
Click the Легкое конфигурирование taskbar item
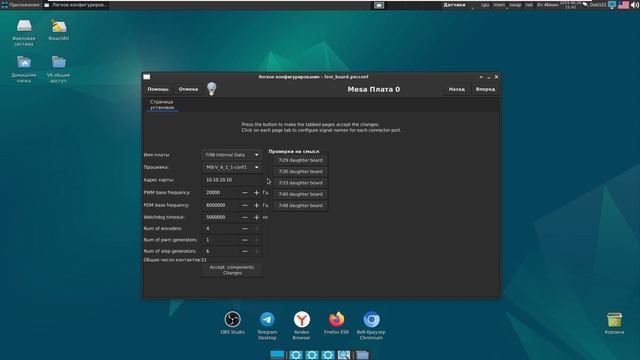point(76,5)
